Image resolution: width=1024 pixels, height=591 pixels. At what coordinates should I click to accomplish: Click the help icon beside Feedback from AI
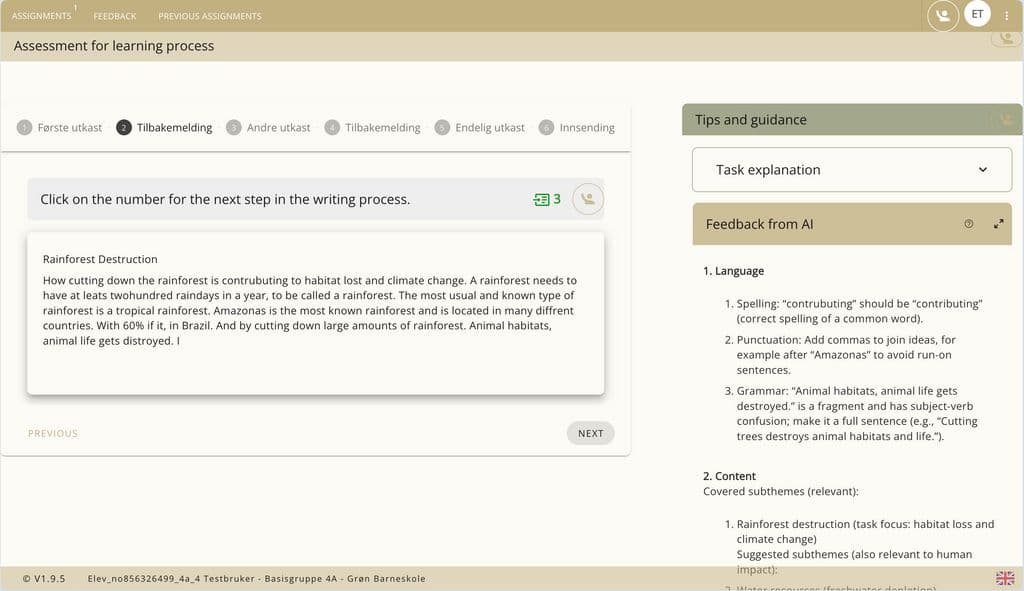coord(968,224)
